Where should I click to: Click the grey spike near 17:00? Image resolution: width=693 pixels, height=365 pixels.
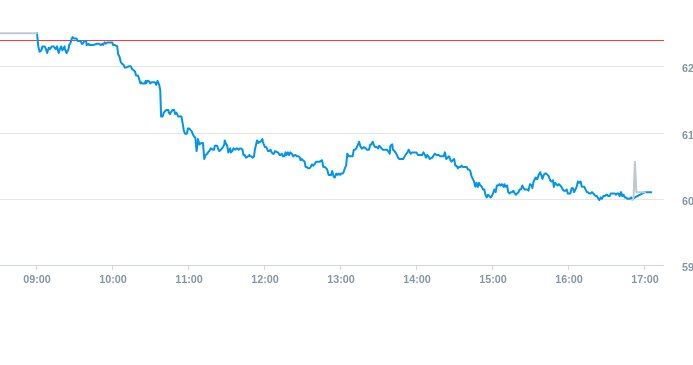635,177
